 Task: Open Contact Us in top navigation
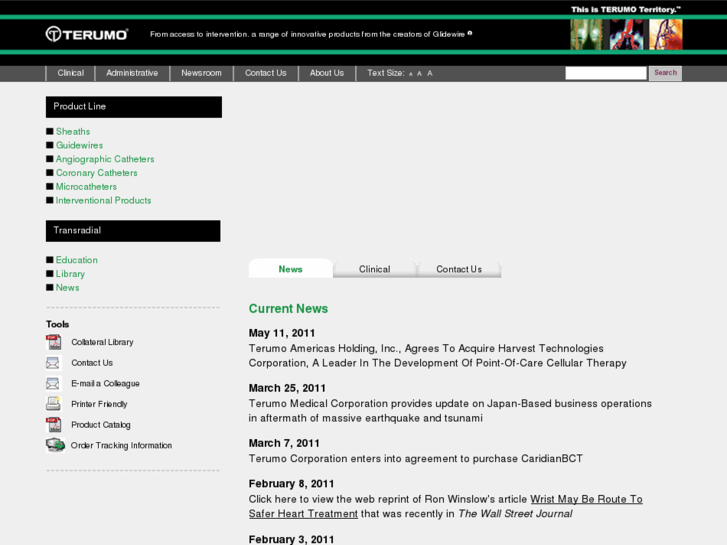tap(266, 73)
